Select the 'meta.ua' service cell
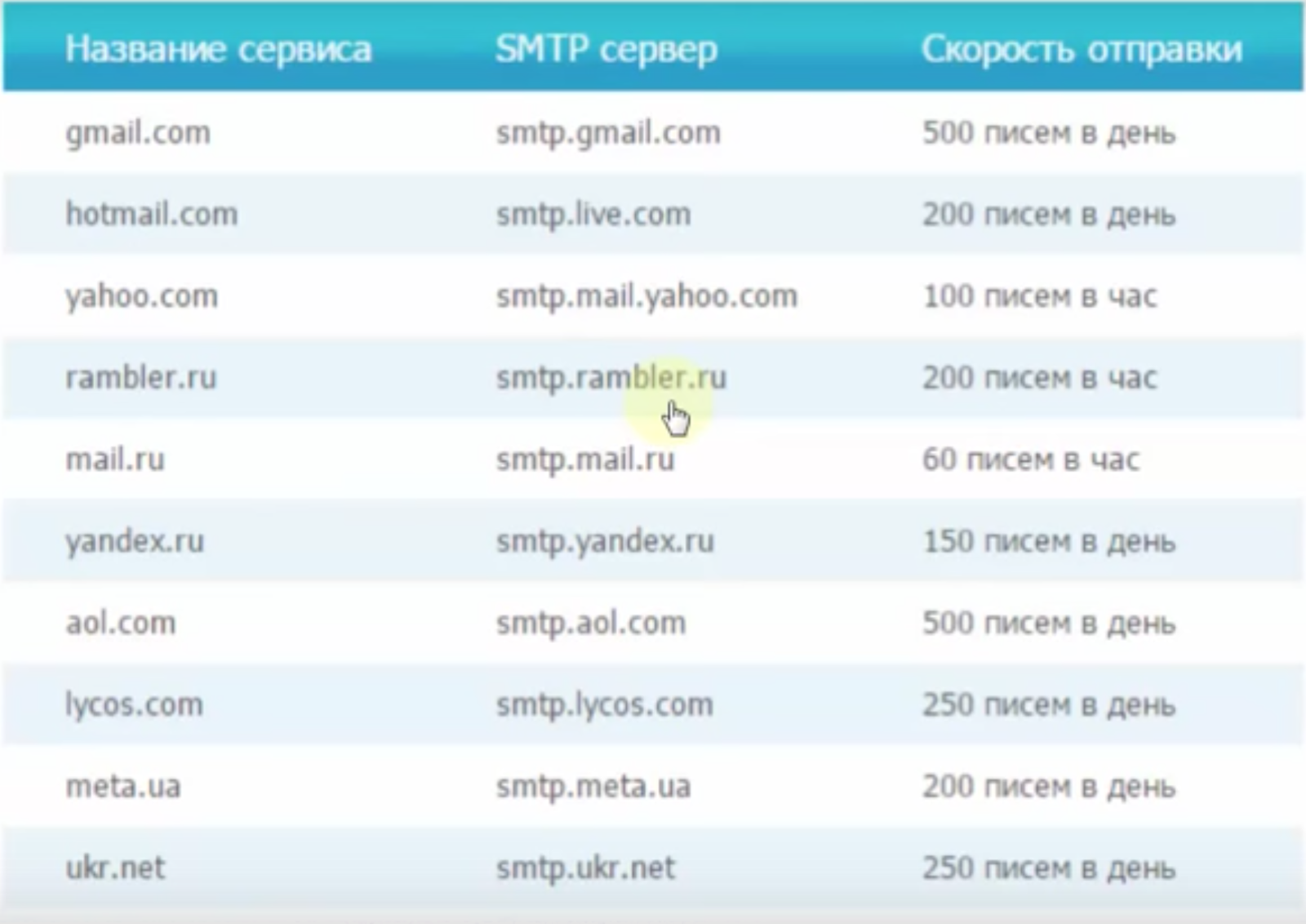 click(x=123, y=786)
